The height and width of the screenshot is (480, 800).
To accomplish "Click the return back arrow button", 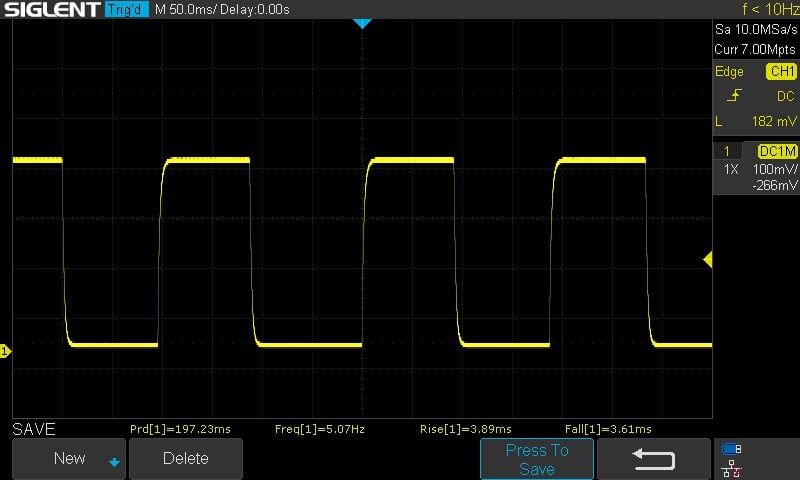I will point(654,459).
